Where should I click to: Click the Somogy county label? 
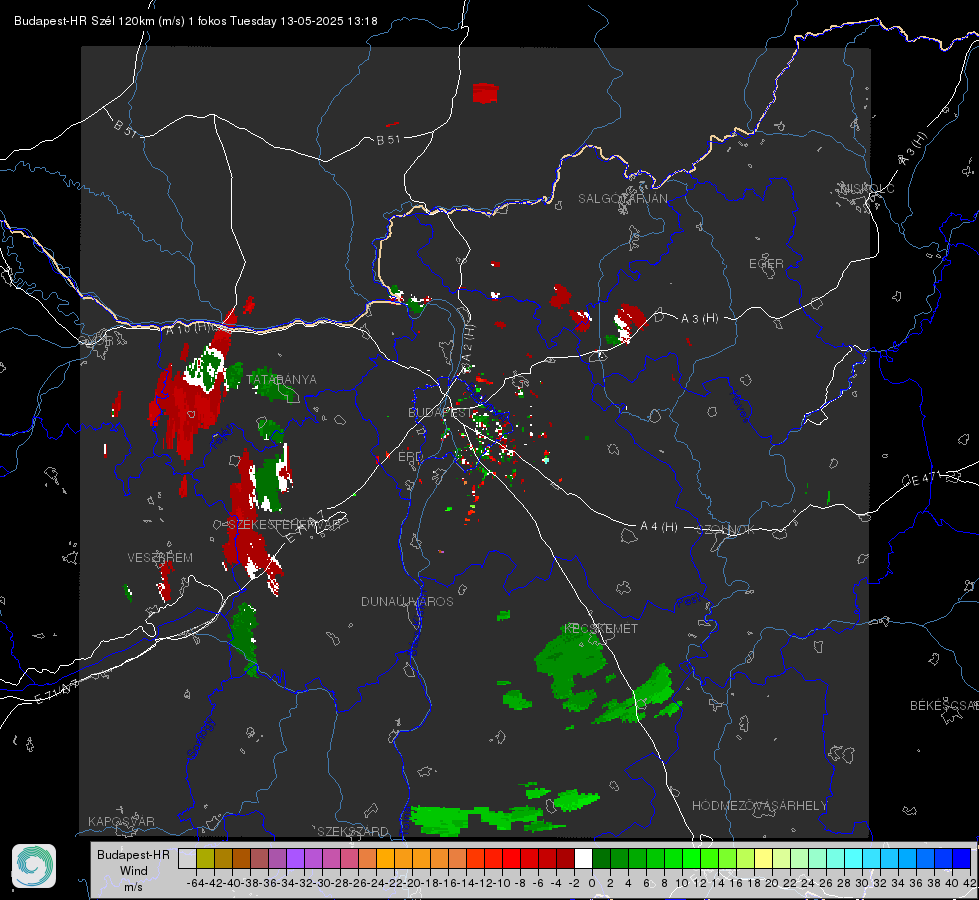tap(199, 739)
